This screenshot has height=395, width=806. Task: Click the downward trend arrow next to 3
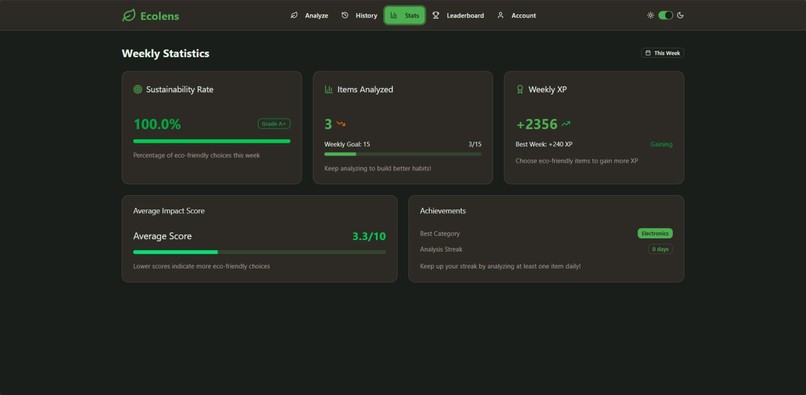pyautogui.click(x=341, y=124)
